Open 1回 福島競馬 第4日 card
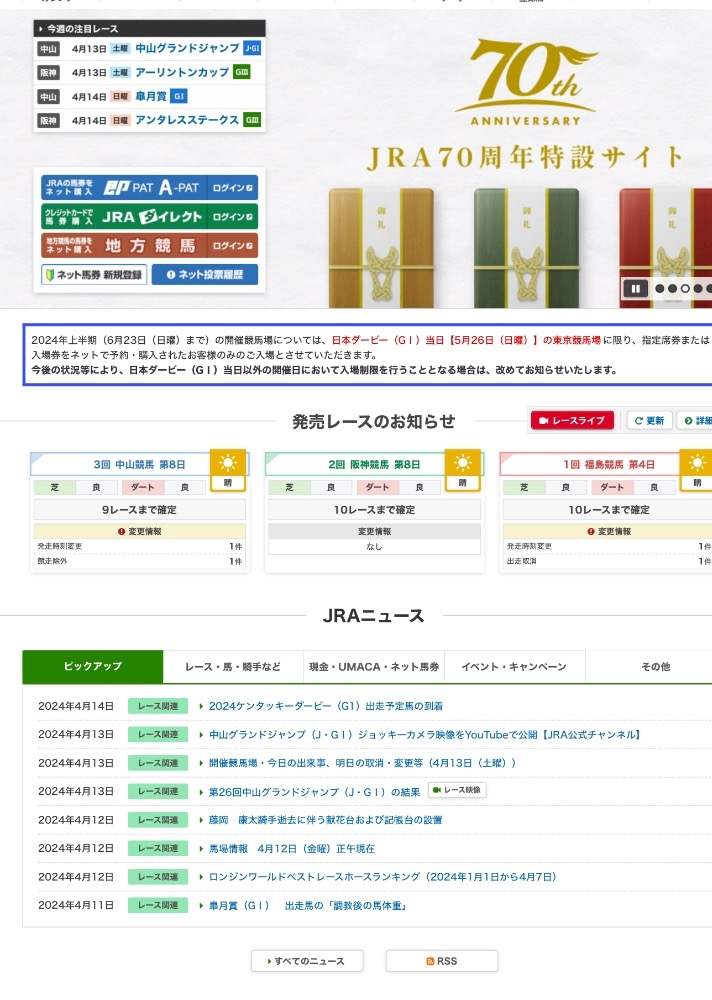The width and height of the screenshot is (712, 1000). [x=609, y=464]
